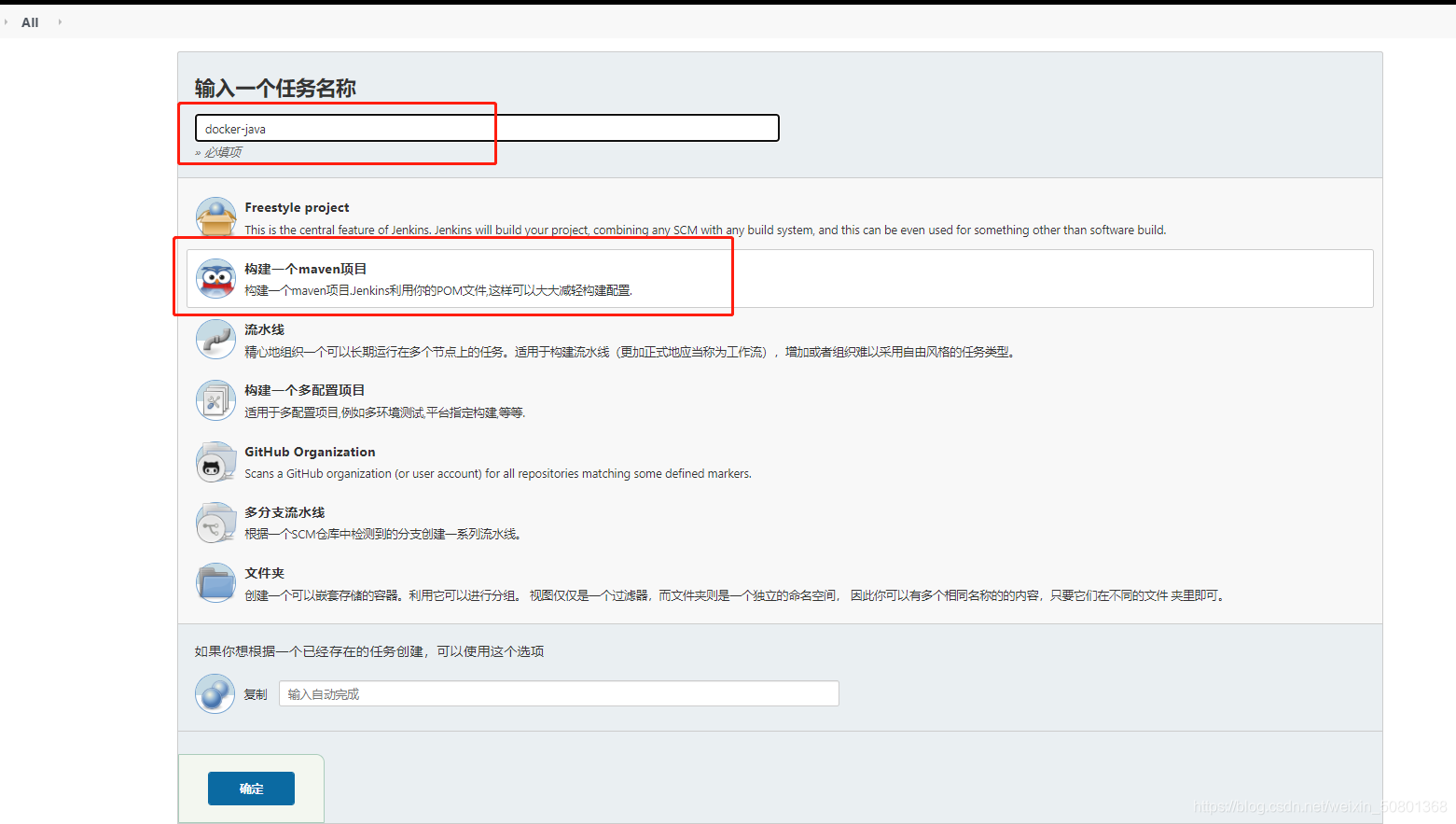Click the Freestyle project box icon
Viewport: 1456px width, 824px height.
(215, 217)
